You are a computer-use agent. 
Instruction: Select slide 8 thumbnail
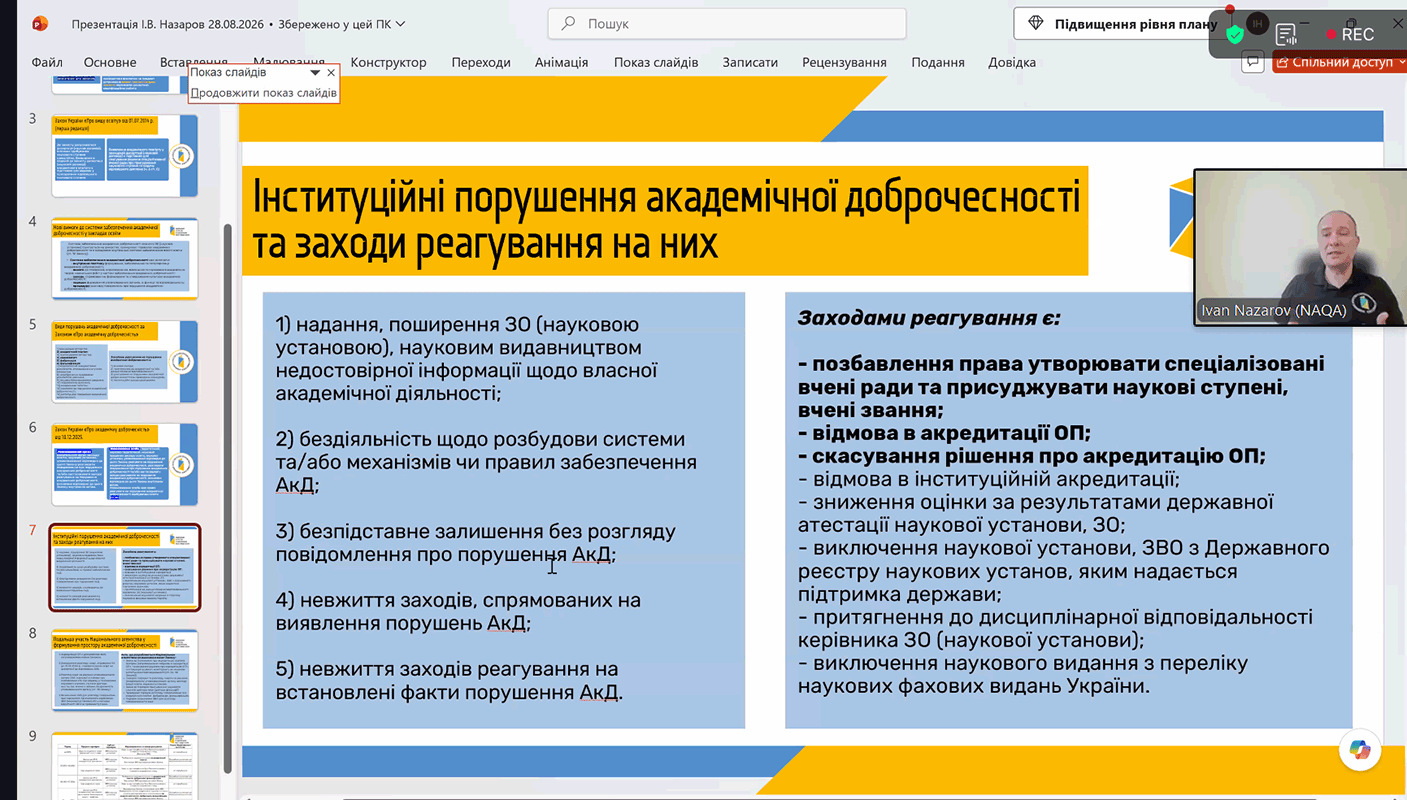[x=125, y=670]
